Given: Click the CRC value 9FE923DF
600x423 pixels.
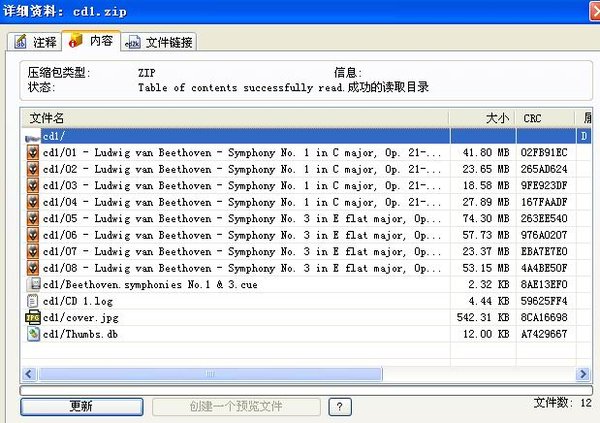Looking at the screenshot, I should coord(544,186).
